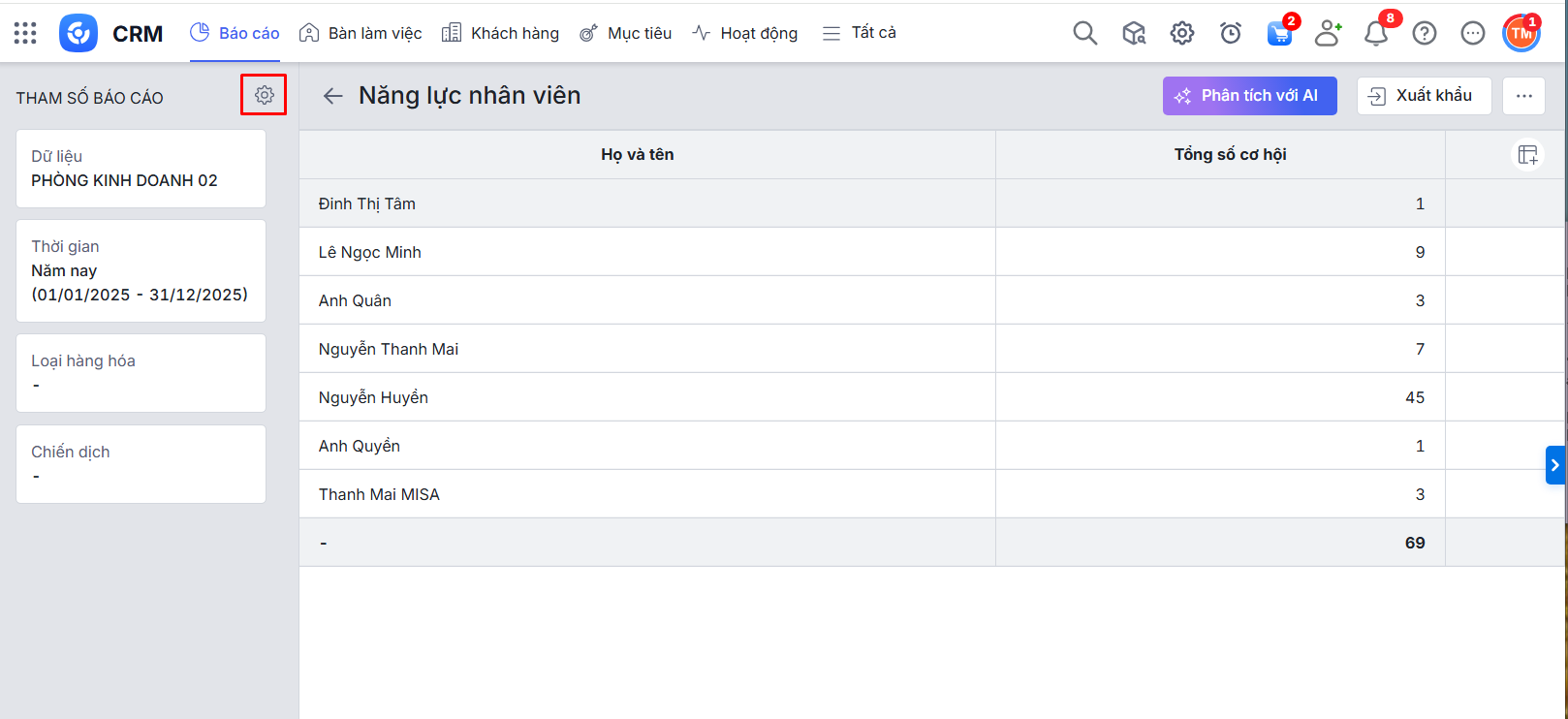Expand the right side panel arrow
The image size is (1568, 719).
pyautogui.click(x=1554, y=465)
